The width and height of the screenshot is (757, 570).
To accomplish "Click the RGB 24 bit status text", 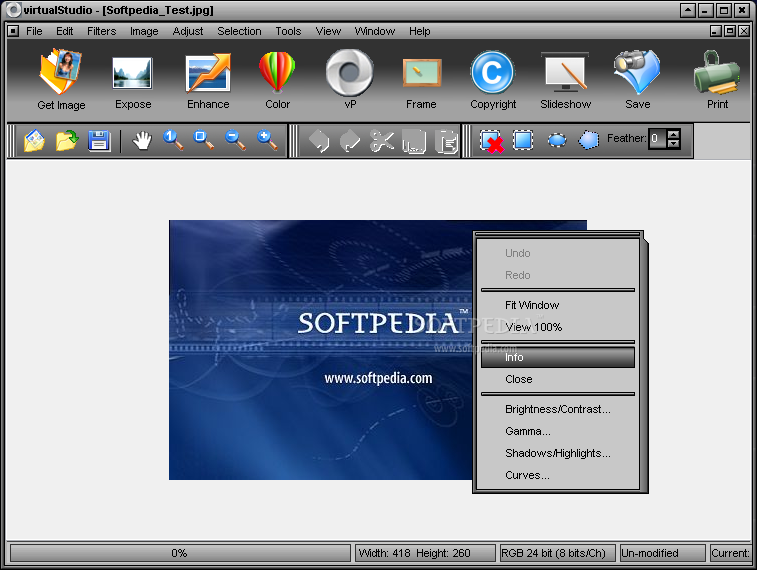I will (x=558, y=553).
